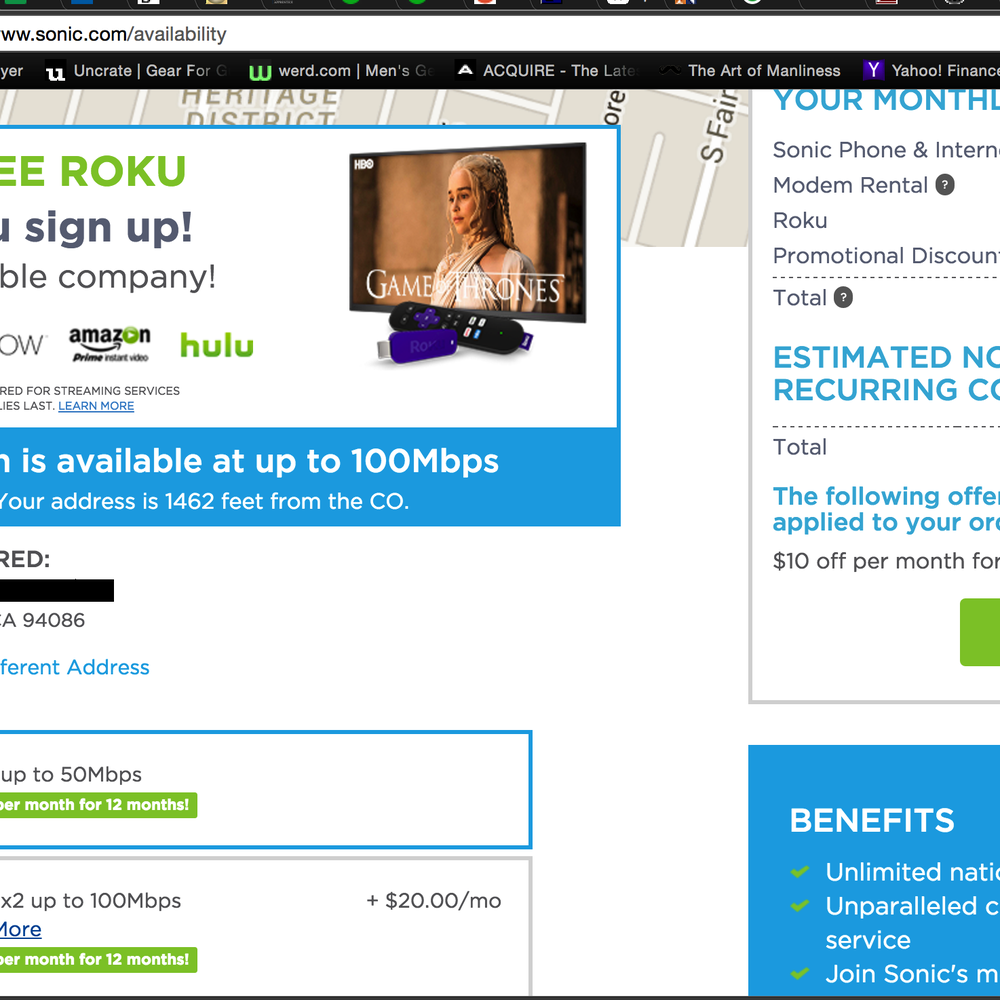Click the green 12 months badge on 50Mbps plan
This screenshot has height=1000, width=1000.
coord(98,805)
